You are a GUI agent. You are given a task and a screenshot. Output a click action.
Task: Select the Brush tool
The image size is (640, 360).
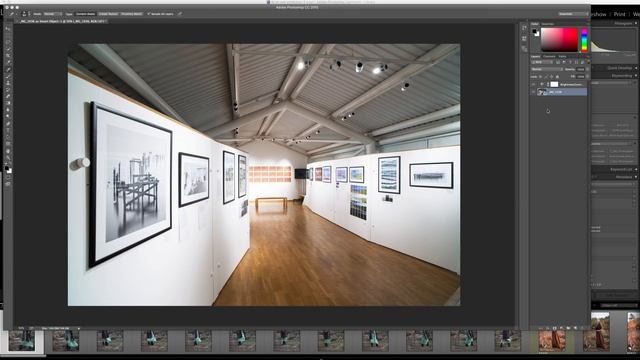click(8, 76)
